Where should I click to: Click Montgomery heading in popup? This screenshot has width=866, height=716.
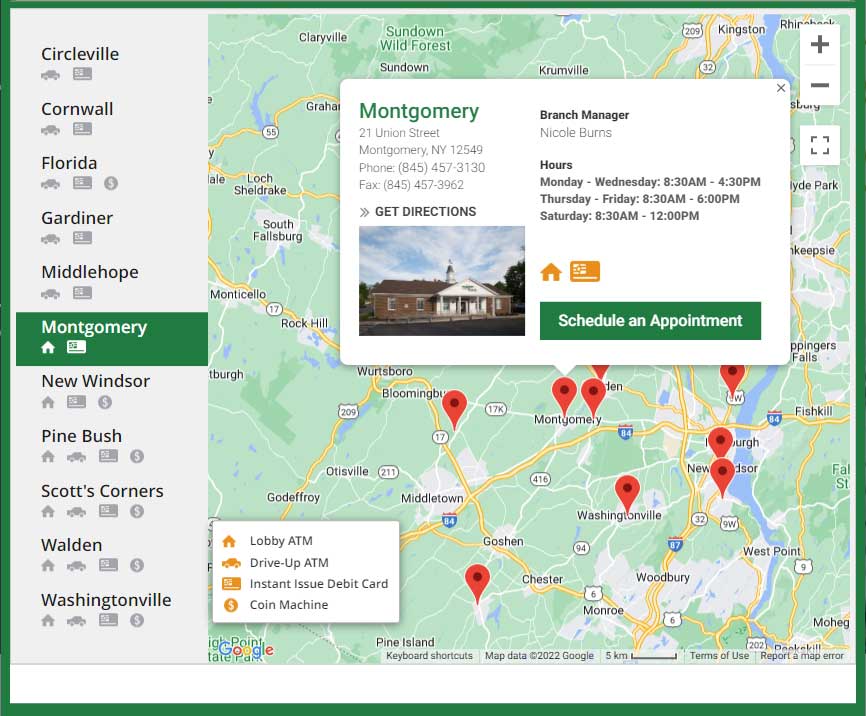419,111
